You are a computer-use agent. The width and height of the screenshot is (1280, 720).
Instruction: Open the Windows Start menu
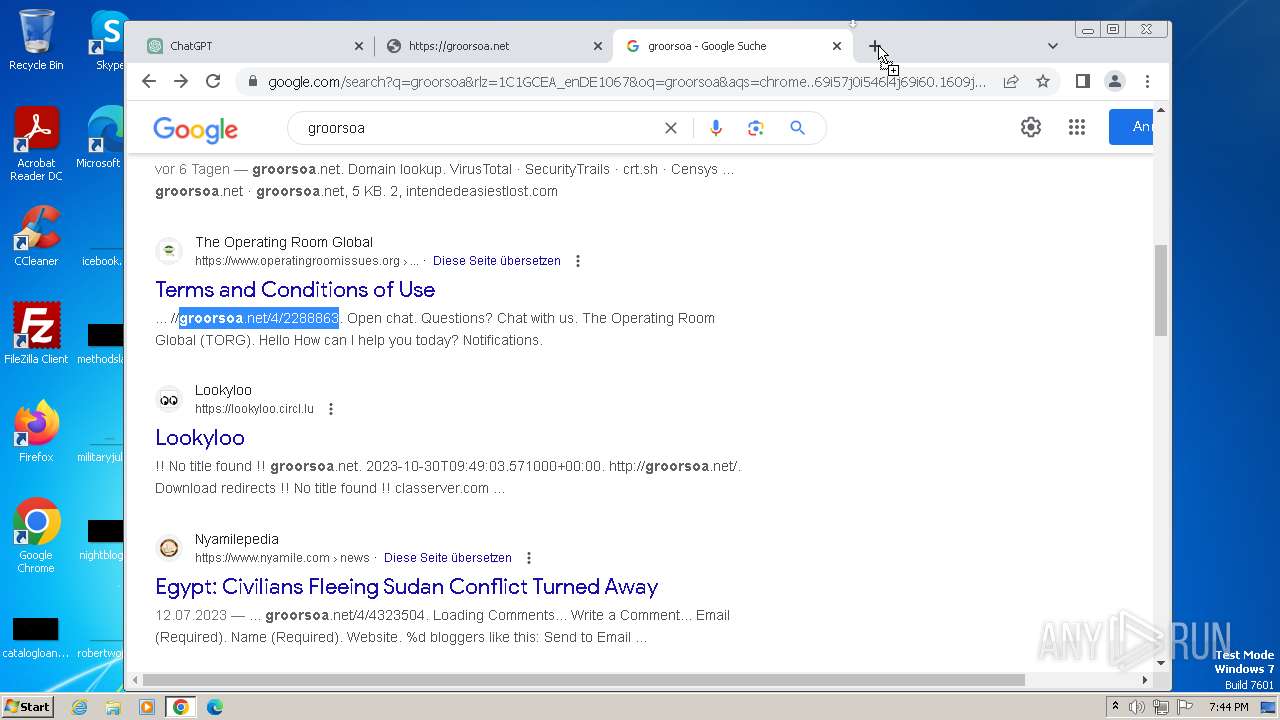pyautogui.click(x=27, y=707)
